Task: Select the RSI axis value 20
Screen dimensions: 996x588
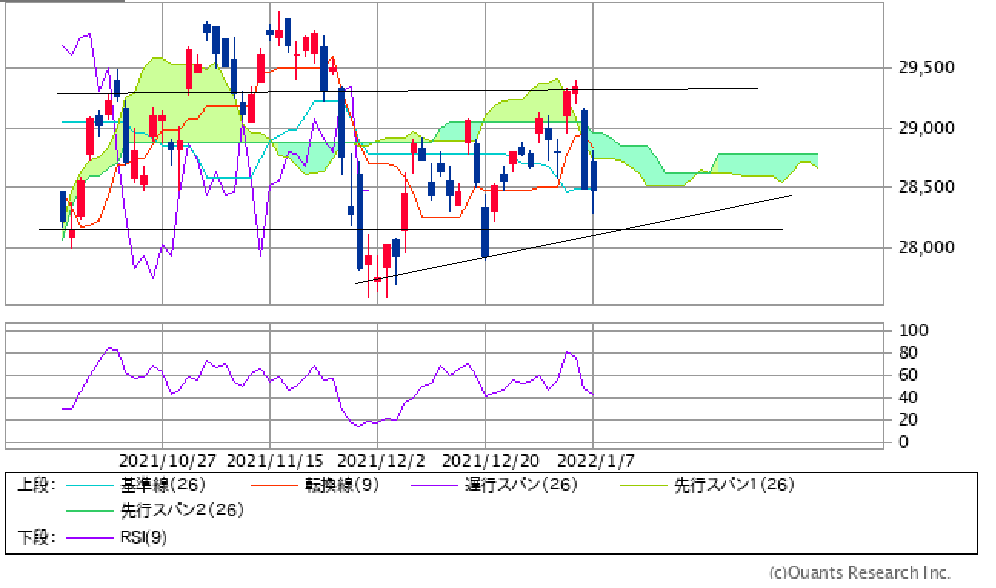Action: [908, 420]
